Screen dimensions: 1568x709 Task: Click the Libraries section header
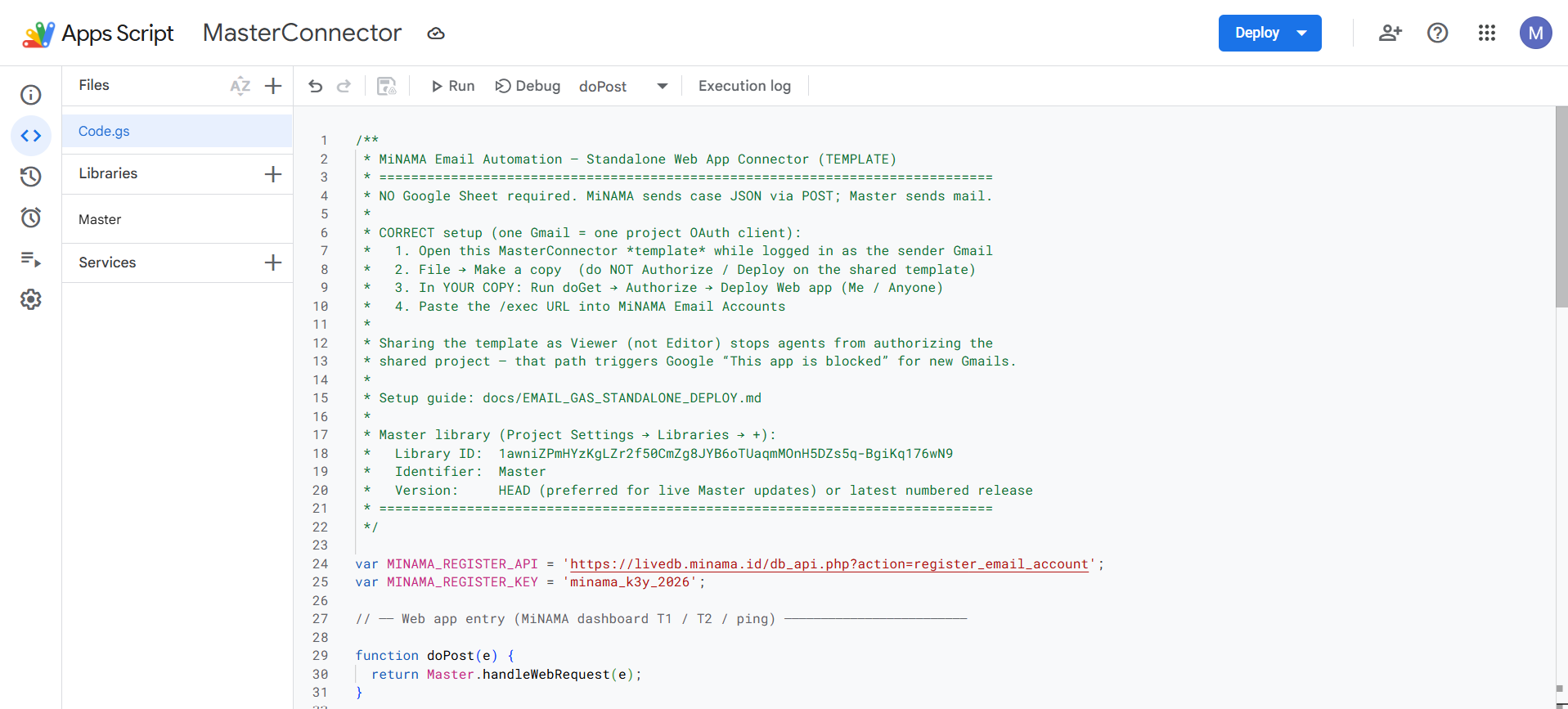tap(108, 173)
